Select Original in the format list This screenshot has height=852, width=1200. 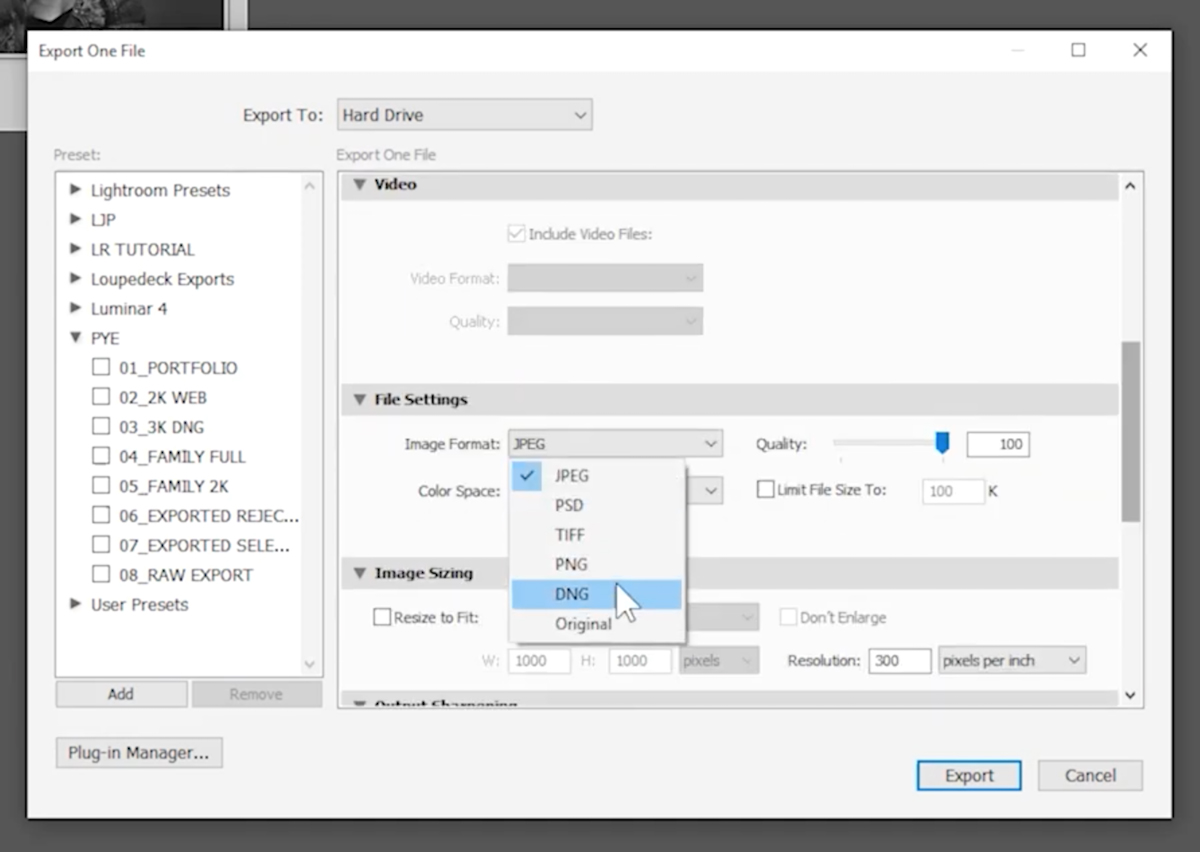[x=597, y=624]
